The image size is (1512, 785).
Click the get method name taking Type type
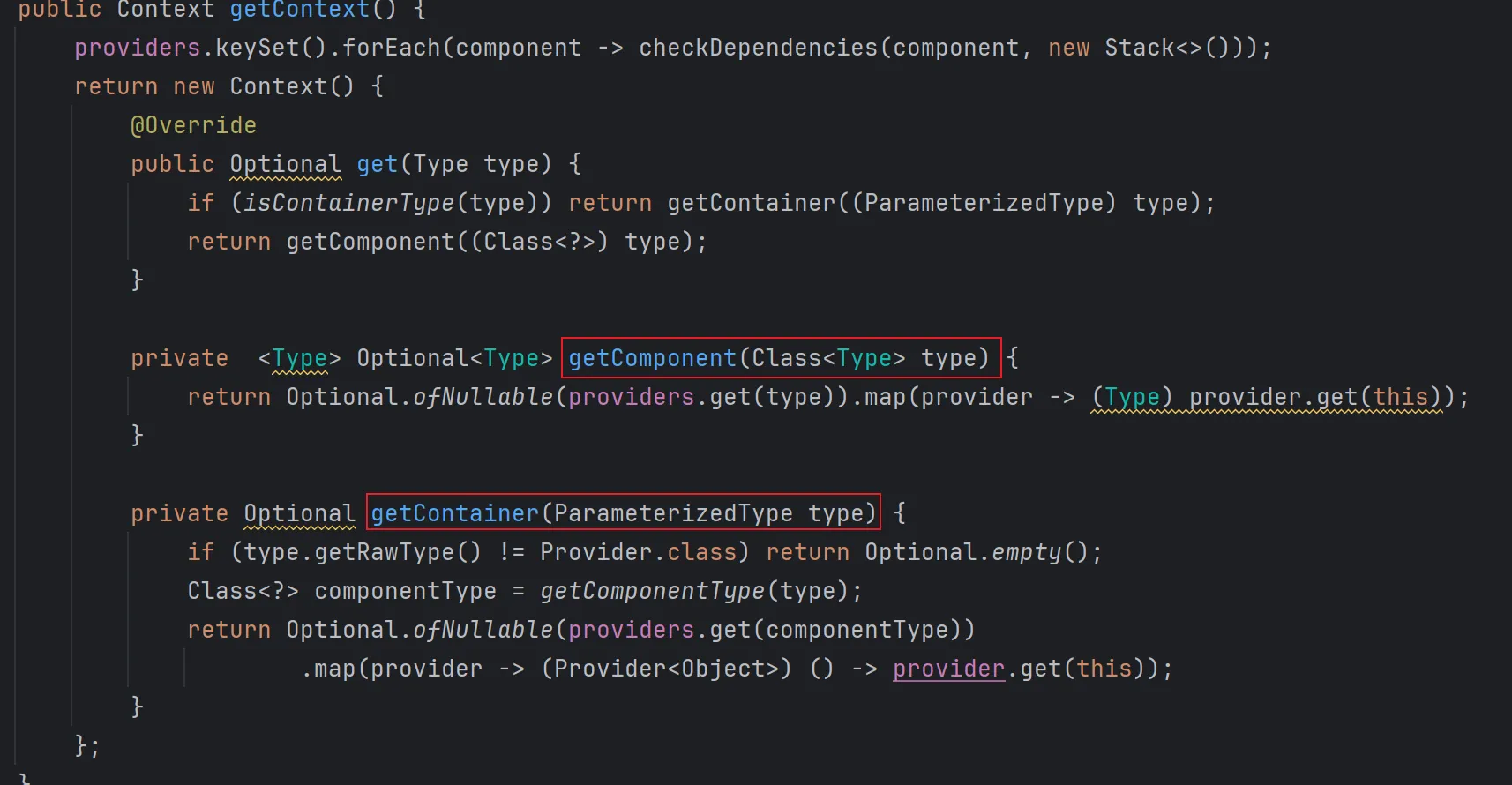(x=377, y=164)
